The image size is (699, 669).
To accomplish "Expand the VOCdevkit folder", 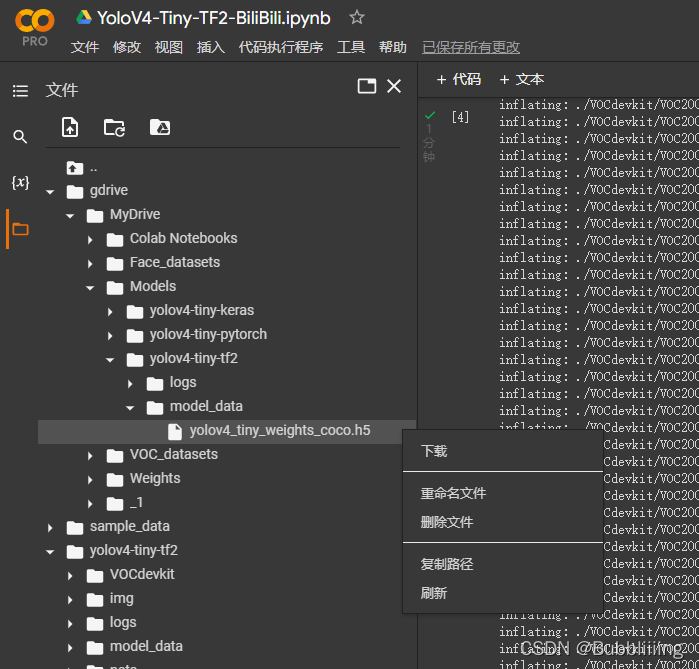I will coord(70,576).
